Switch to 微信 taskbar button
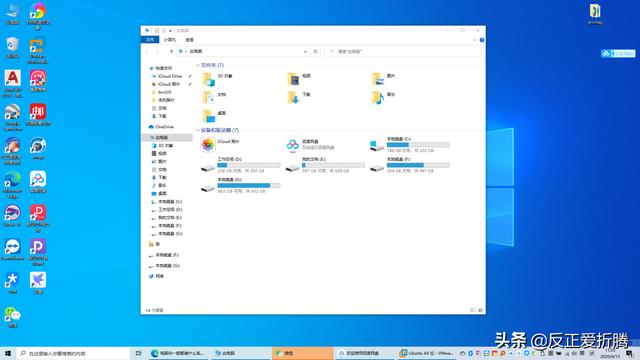The image size is (640, 360). point(303,353)
